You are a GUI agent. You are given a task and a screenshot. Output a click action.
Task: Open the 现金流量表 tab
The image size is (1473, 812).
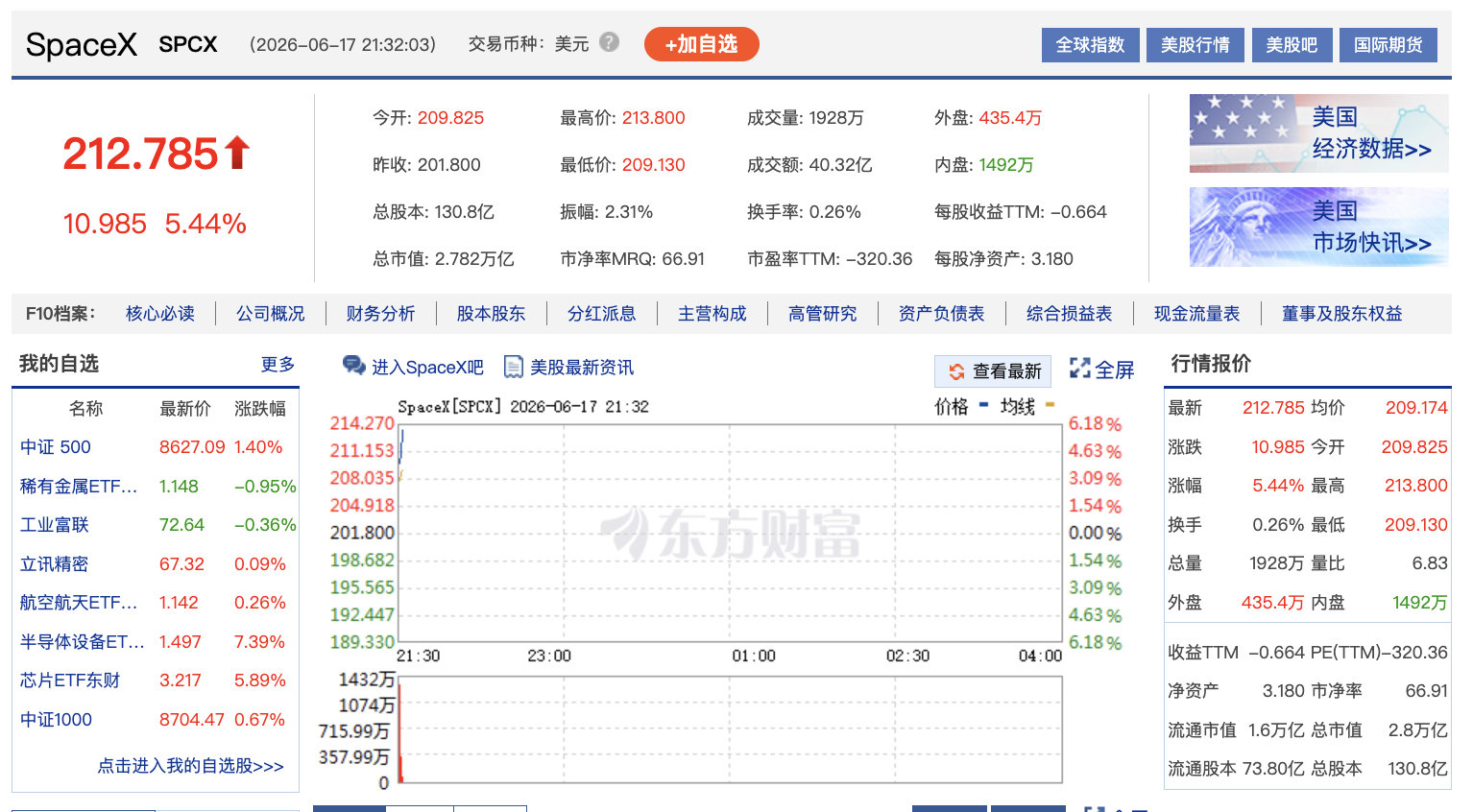pos(1197,314)
